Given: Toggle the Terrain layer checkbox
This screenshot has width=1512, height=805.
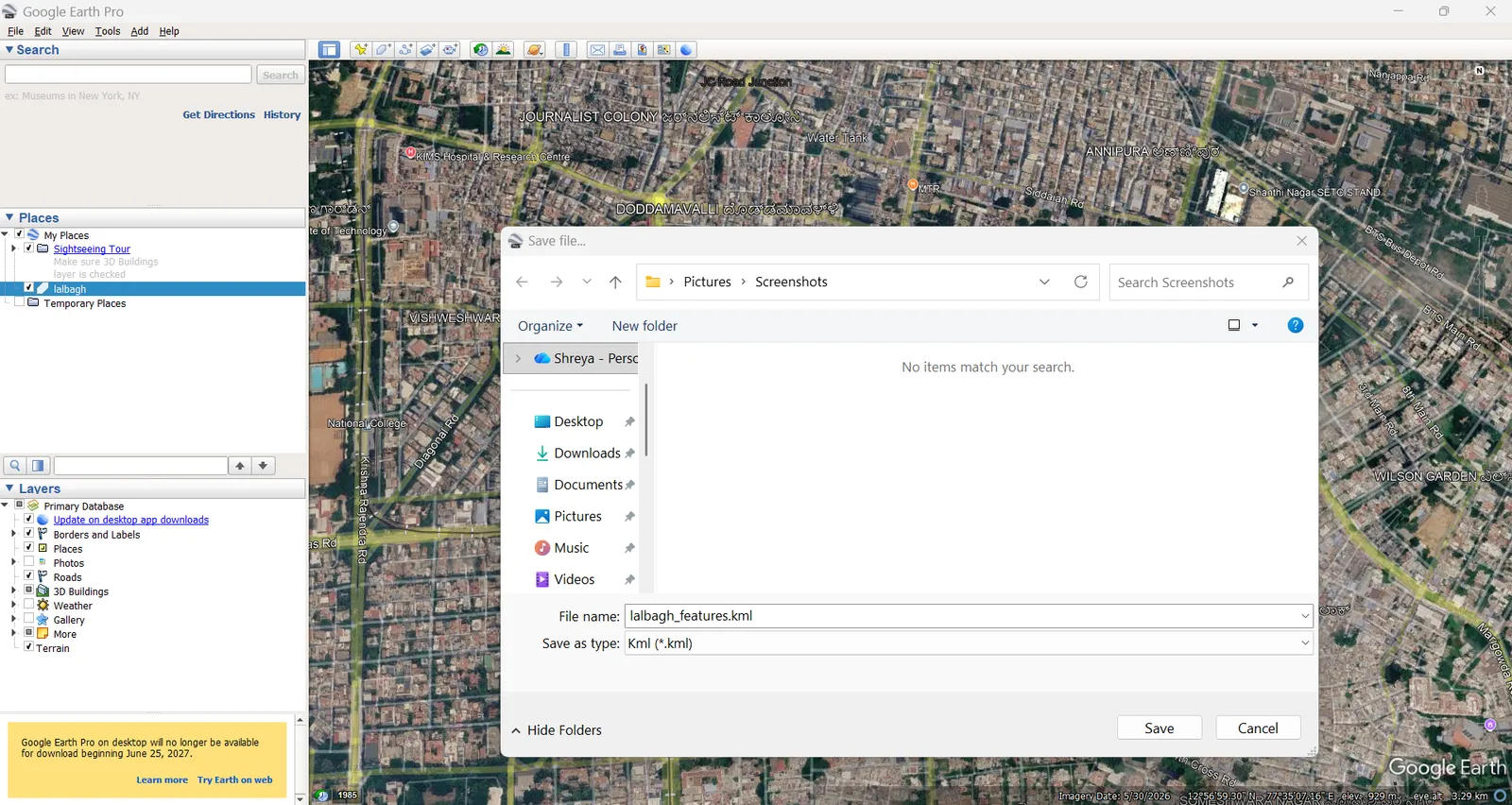Looking at the screenshot, I should (28, 646).
